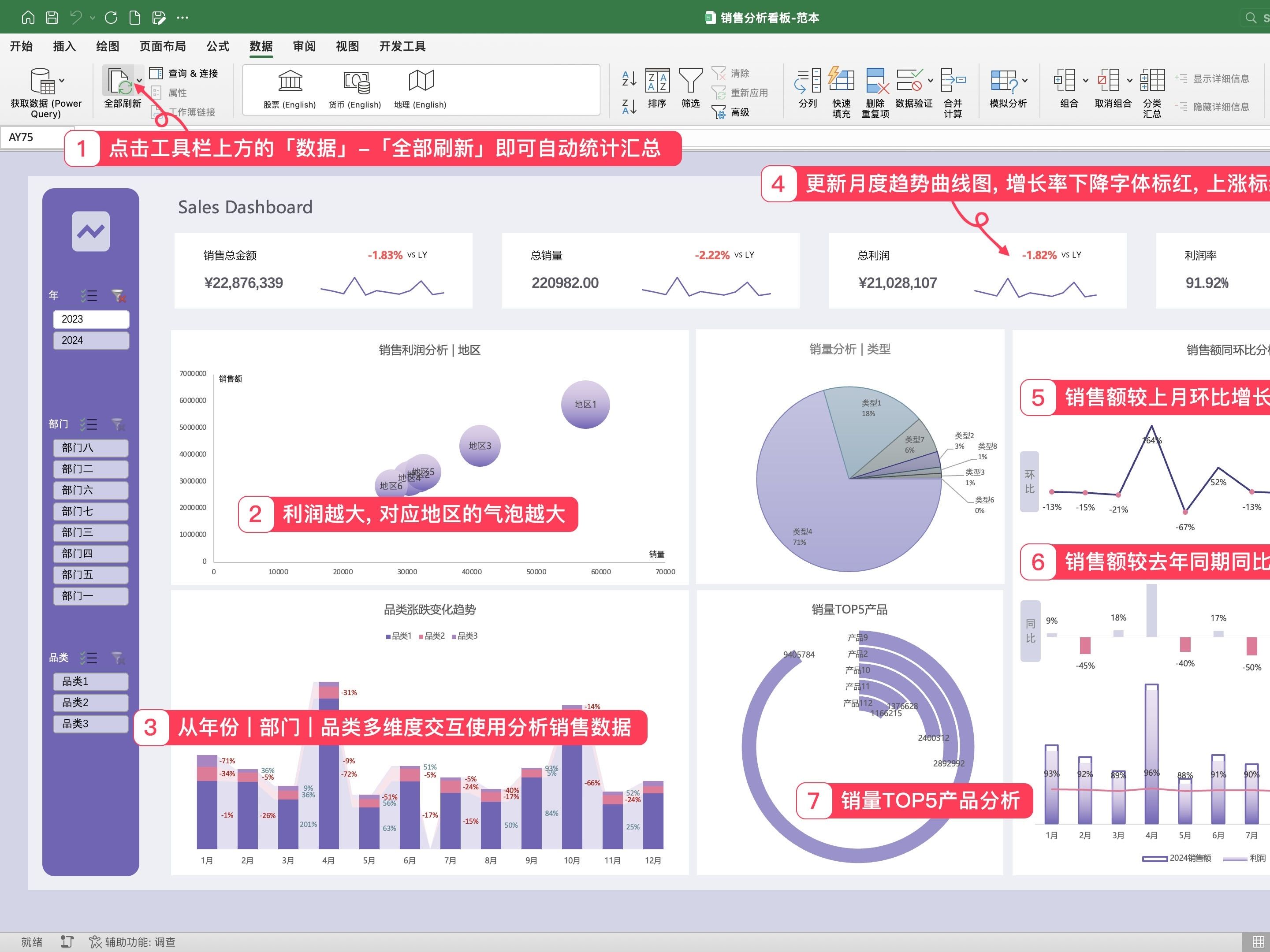The height and width of the screenshot is (952, 1270).
Task: Select the 货币 (English) data type
Action: tap(355, 89)
